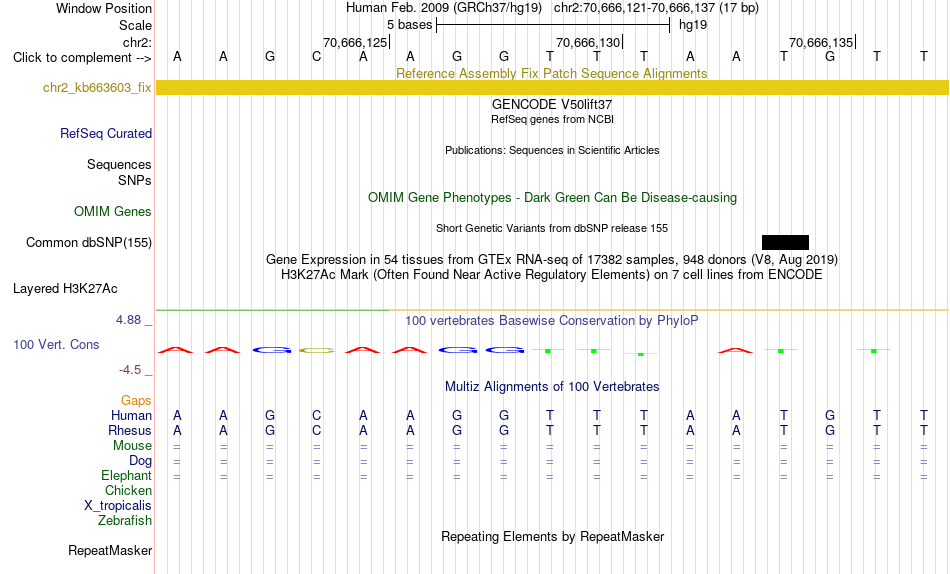
Task: Click the Sequences track label
Action: [119, 164]
